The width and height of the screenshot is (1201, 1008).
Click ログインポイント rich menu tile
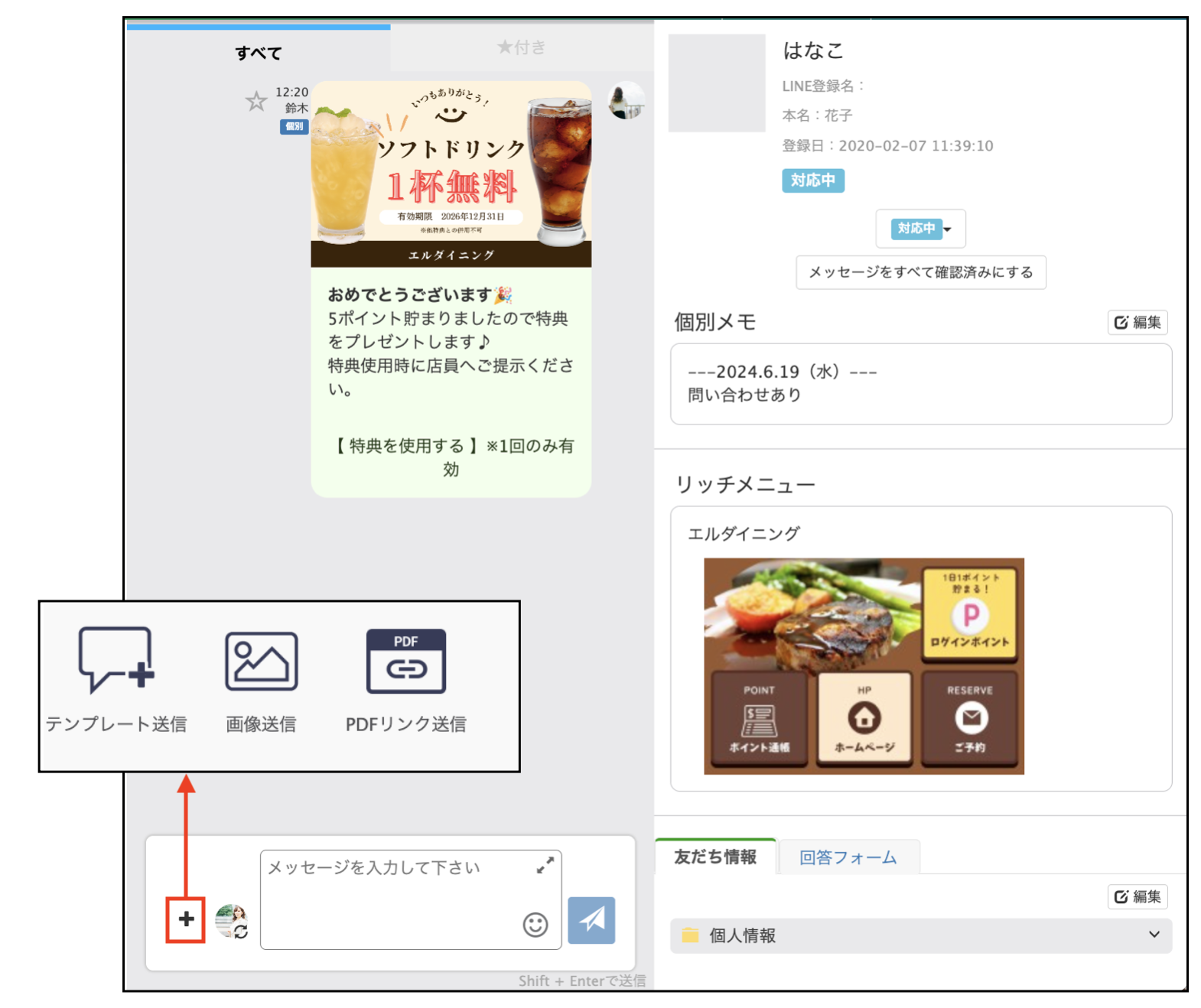970,613
